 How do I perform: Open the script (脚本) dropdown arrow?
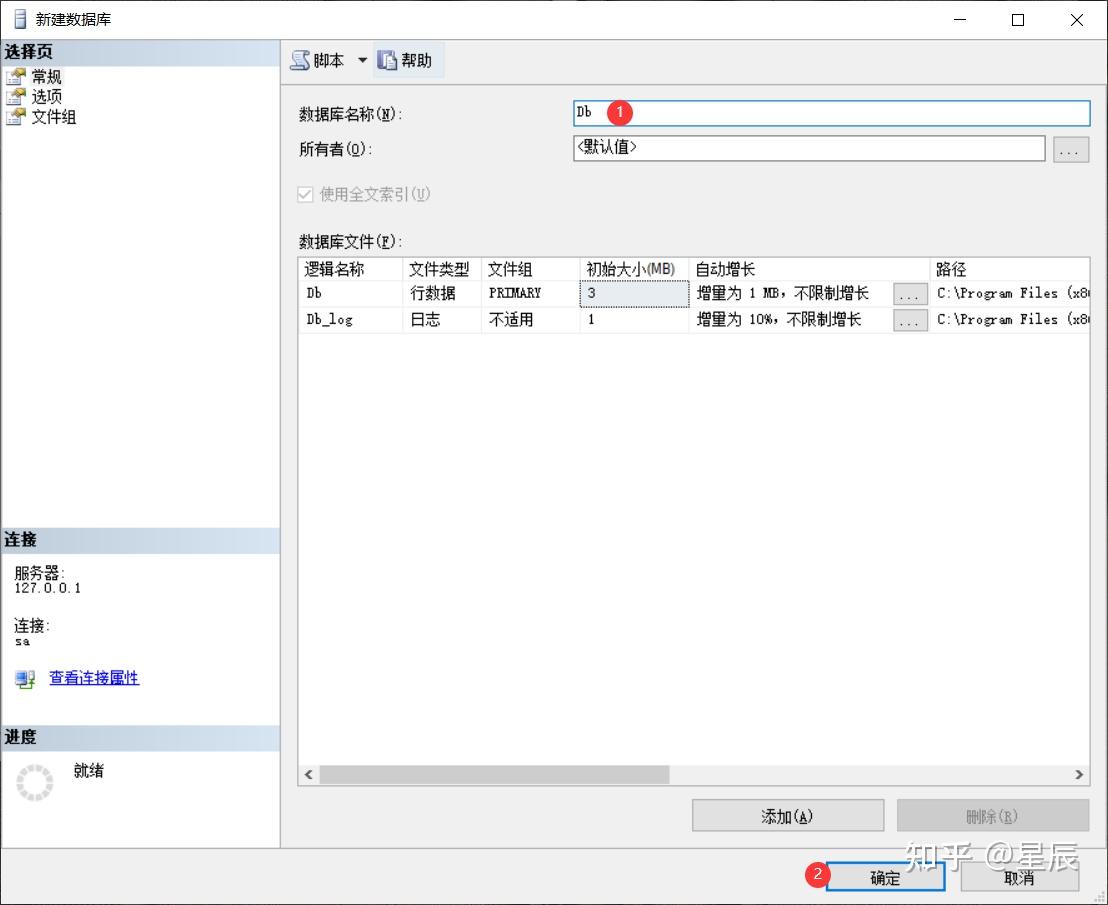pos(363,61)
